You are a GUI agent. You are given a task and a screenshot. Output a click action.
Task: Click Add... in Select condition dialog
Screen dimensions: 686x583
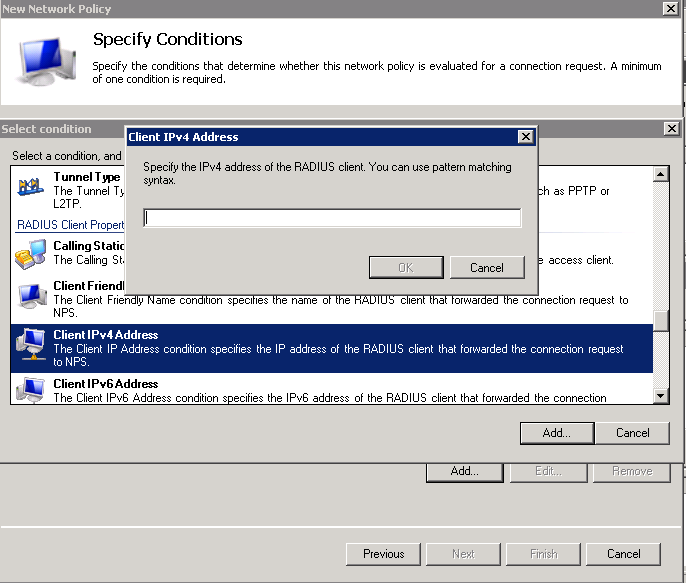(556, 433)
